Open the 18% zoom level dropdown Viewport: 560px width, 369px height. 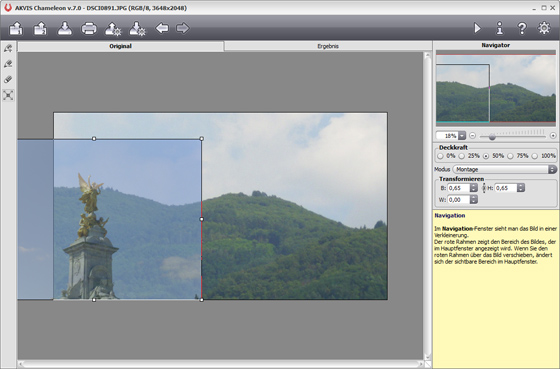click(462, 136)
